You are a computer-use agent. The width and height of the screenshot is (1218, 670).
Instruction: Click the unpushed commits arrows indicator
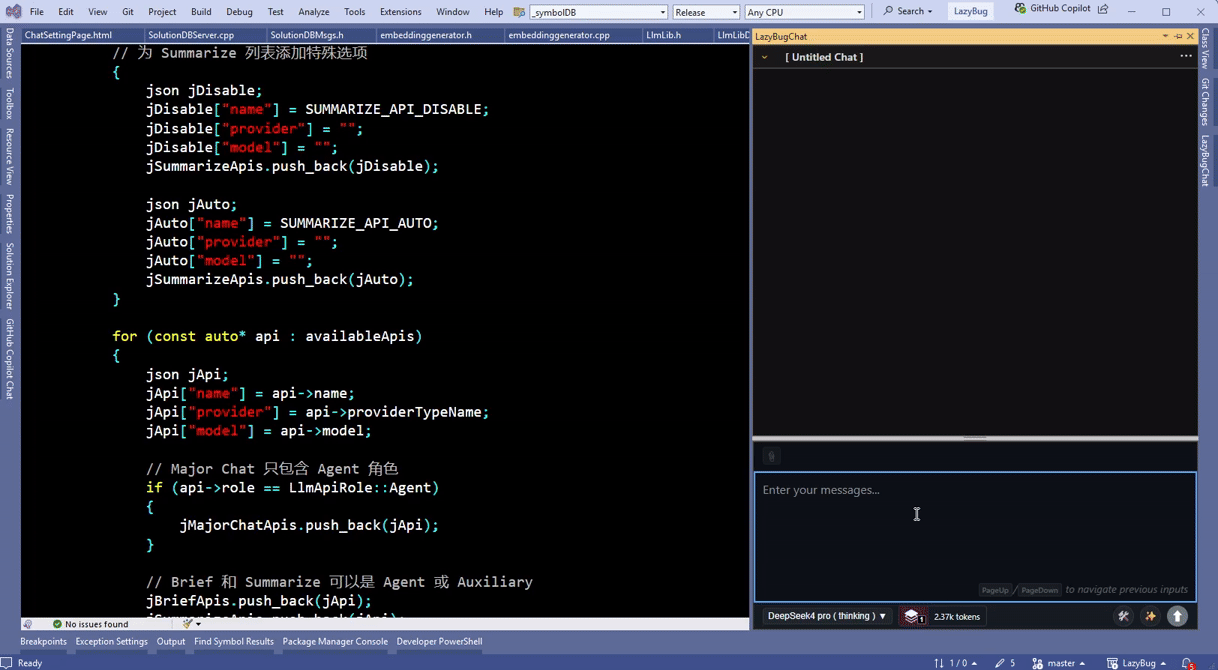click(x=955, y=663)
